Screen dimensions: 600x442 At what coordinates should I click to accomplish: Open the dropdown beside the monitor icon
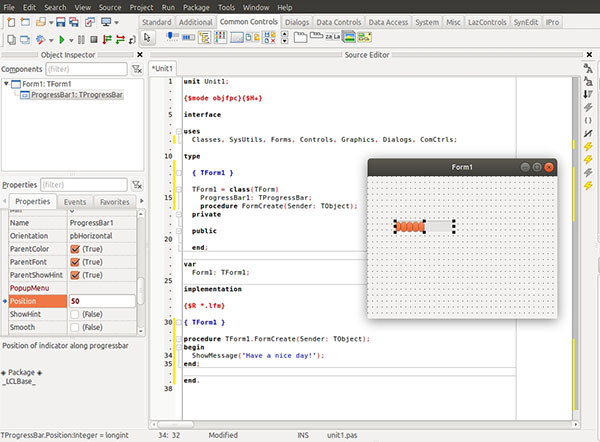click(118, 21)
